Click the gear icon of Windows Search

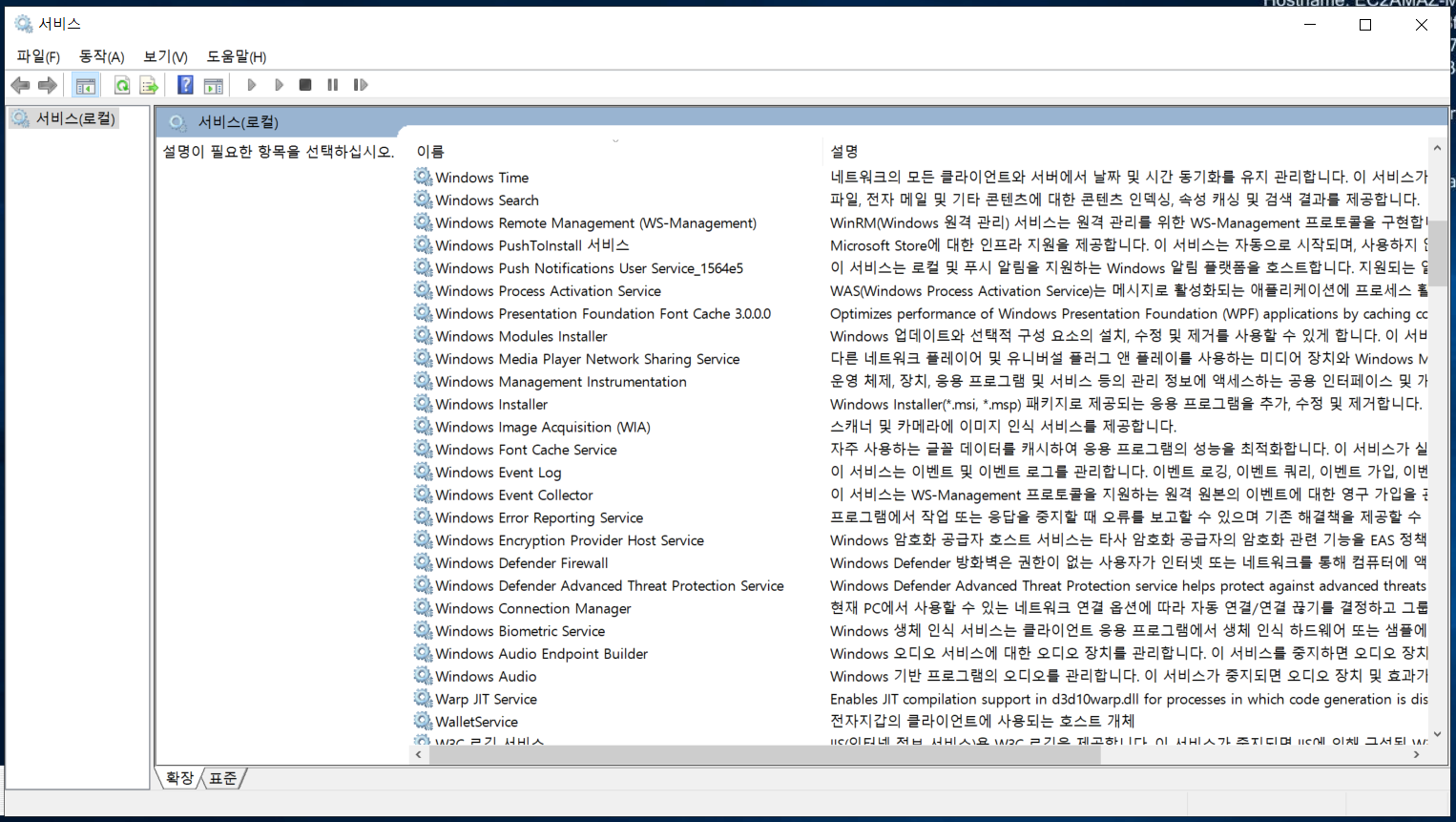click(x=423, y=200)
